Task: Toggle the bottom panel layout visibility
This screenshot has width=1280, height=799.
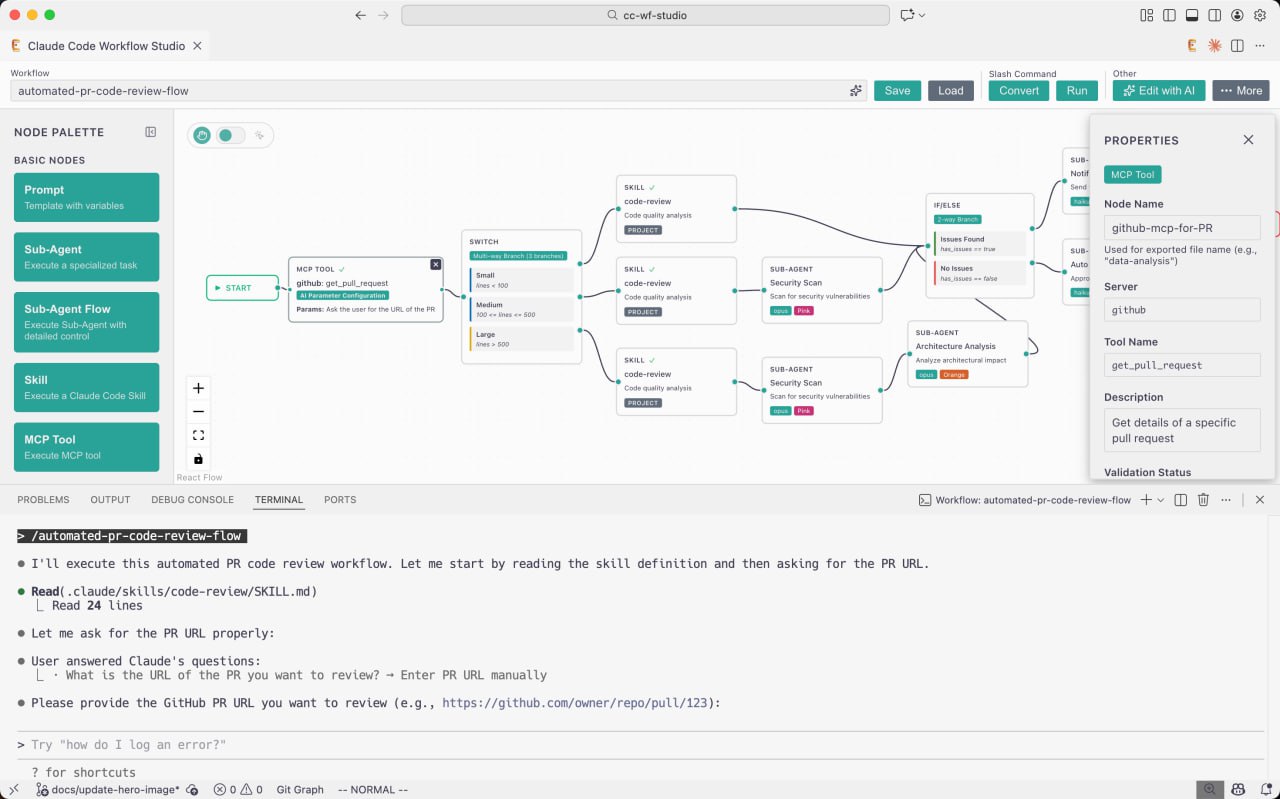Action: pyautogui.click(x=1192, y=15)
